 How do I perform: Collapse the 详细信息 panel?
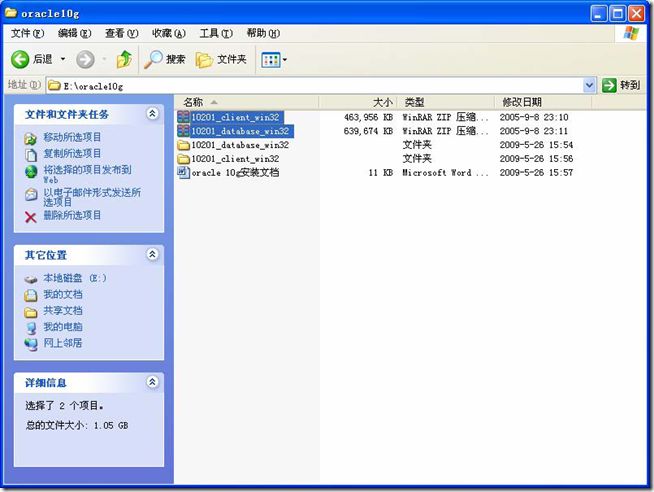pos(152,382)
